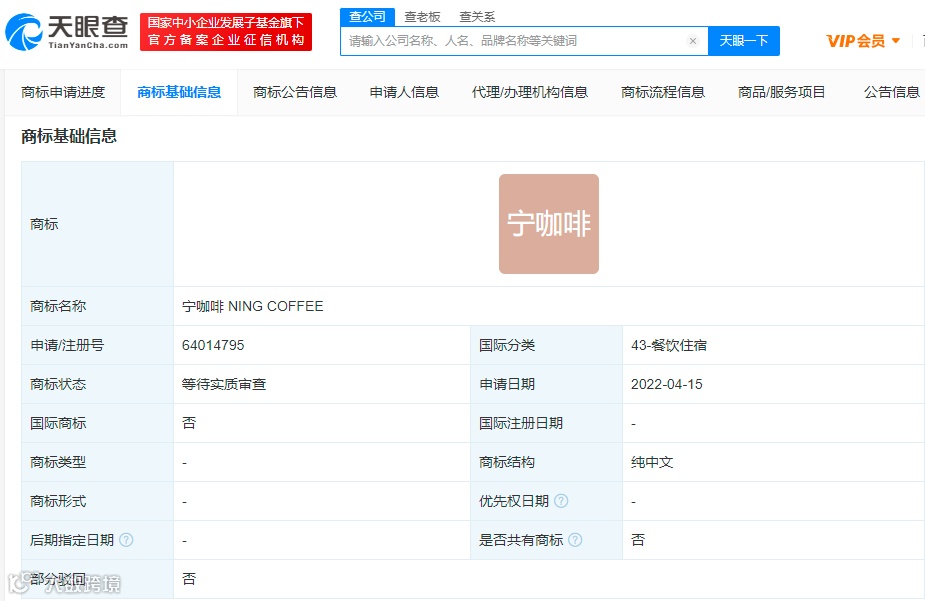Click the 商标名称 label cell
Screen dimensions: 925x601
click(x=97, y=306)
